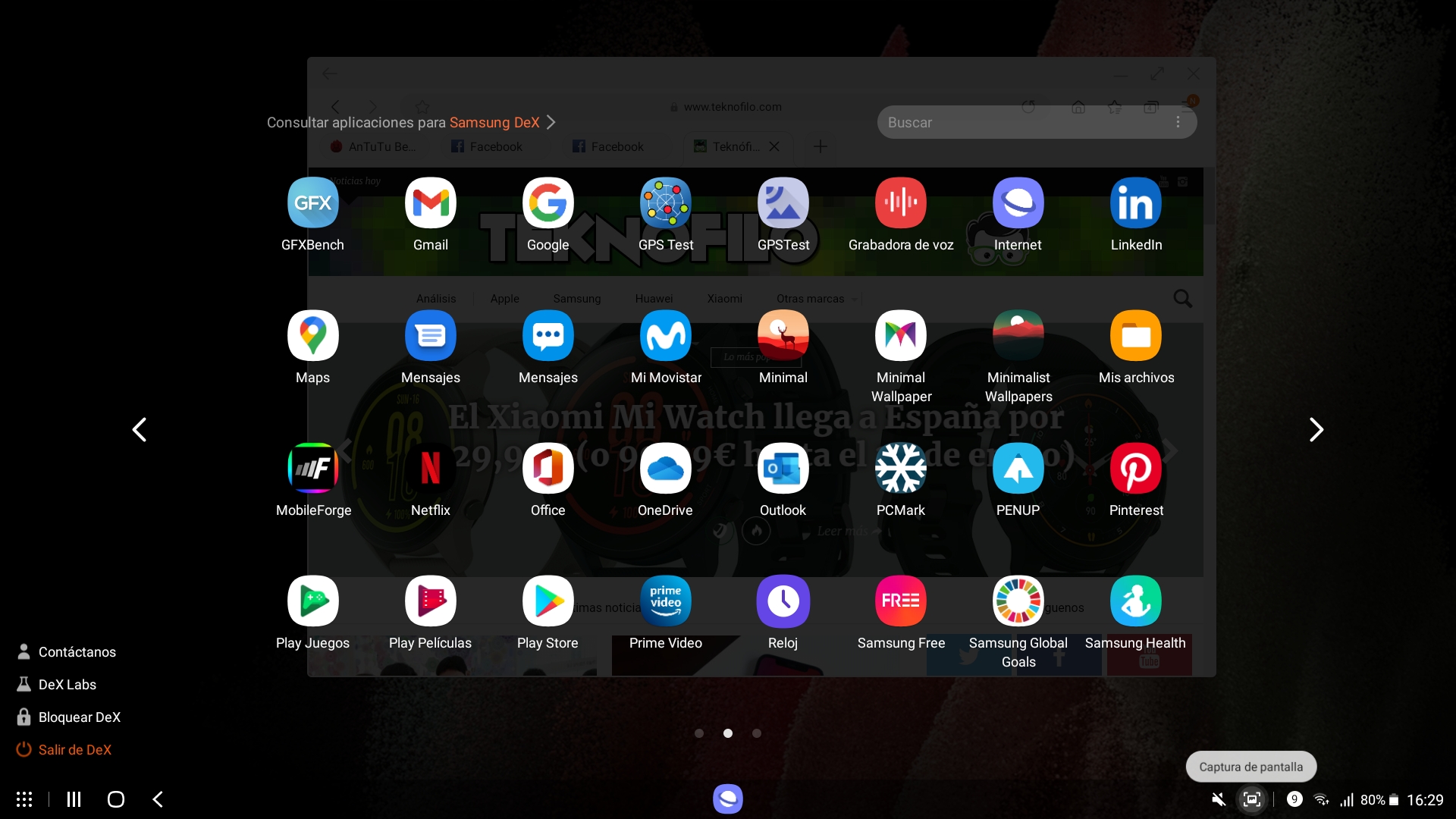Open the notification count badge
Screen dimensions: 1456x819
point(1294,799)
